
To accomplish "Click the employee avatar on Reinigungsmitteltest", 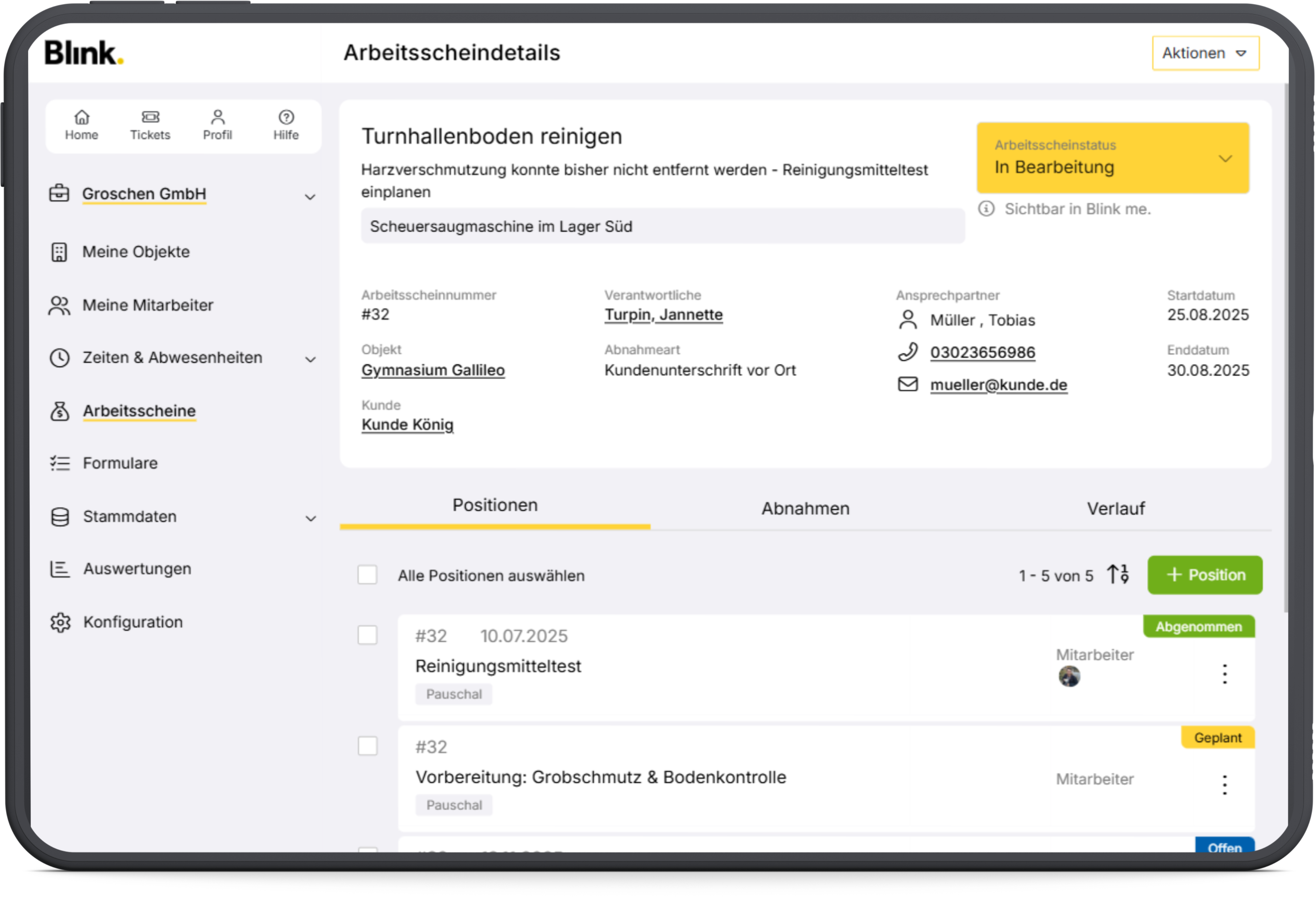I will pos(1069,676).
